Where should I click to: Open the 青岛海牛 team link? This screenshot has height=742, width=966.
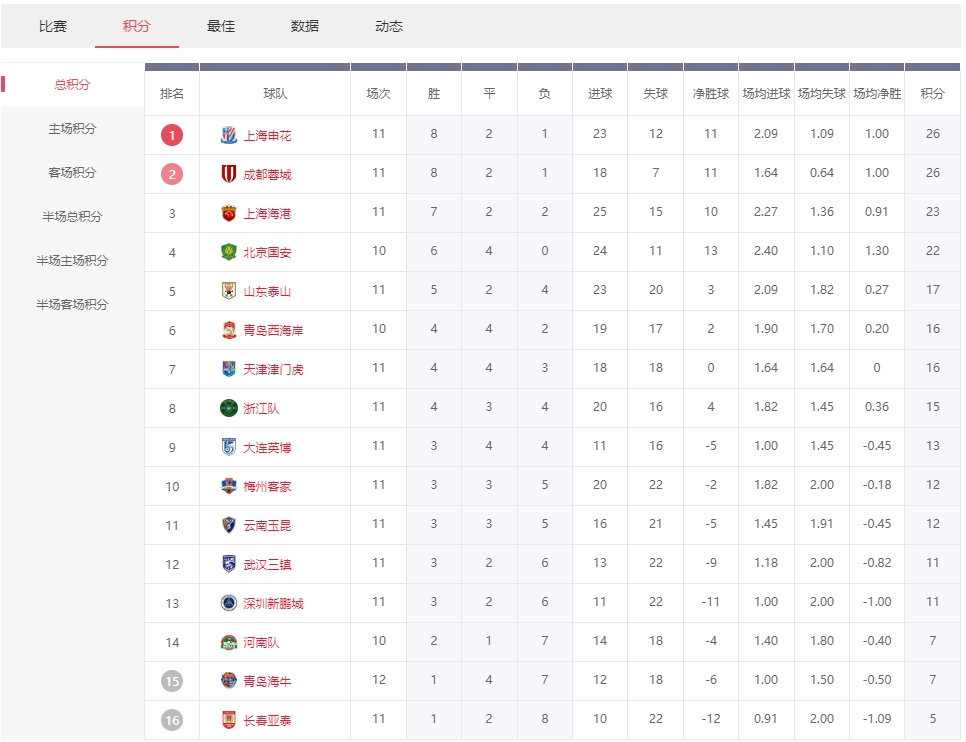267,681
